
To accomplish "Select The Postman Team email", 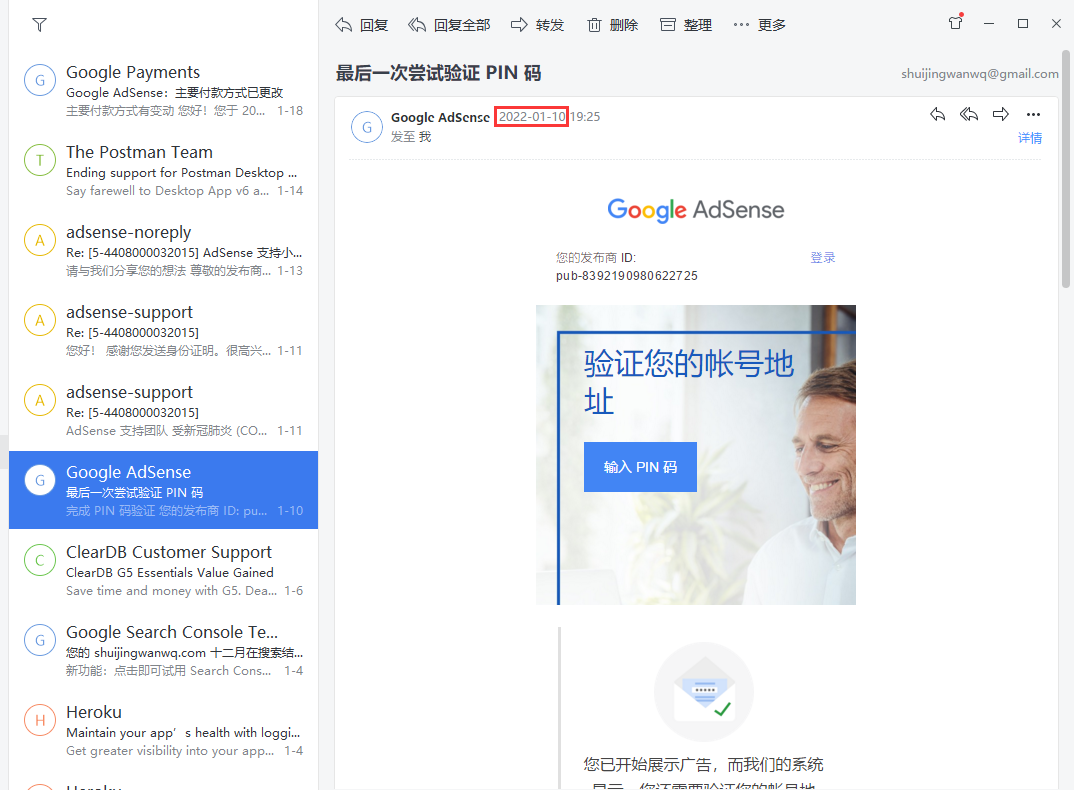I will (164, 171).
